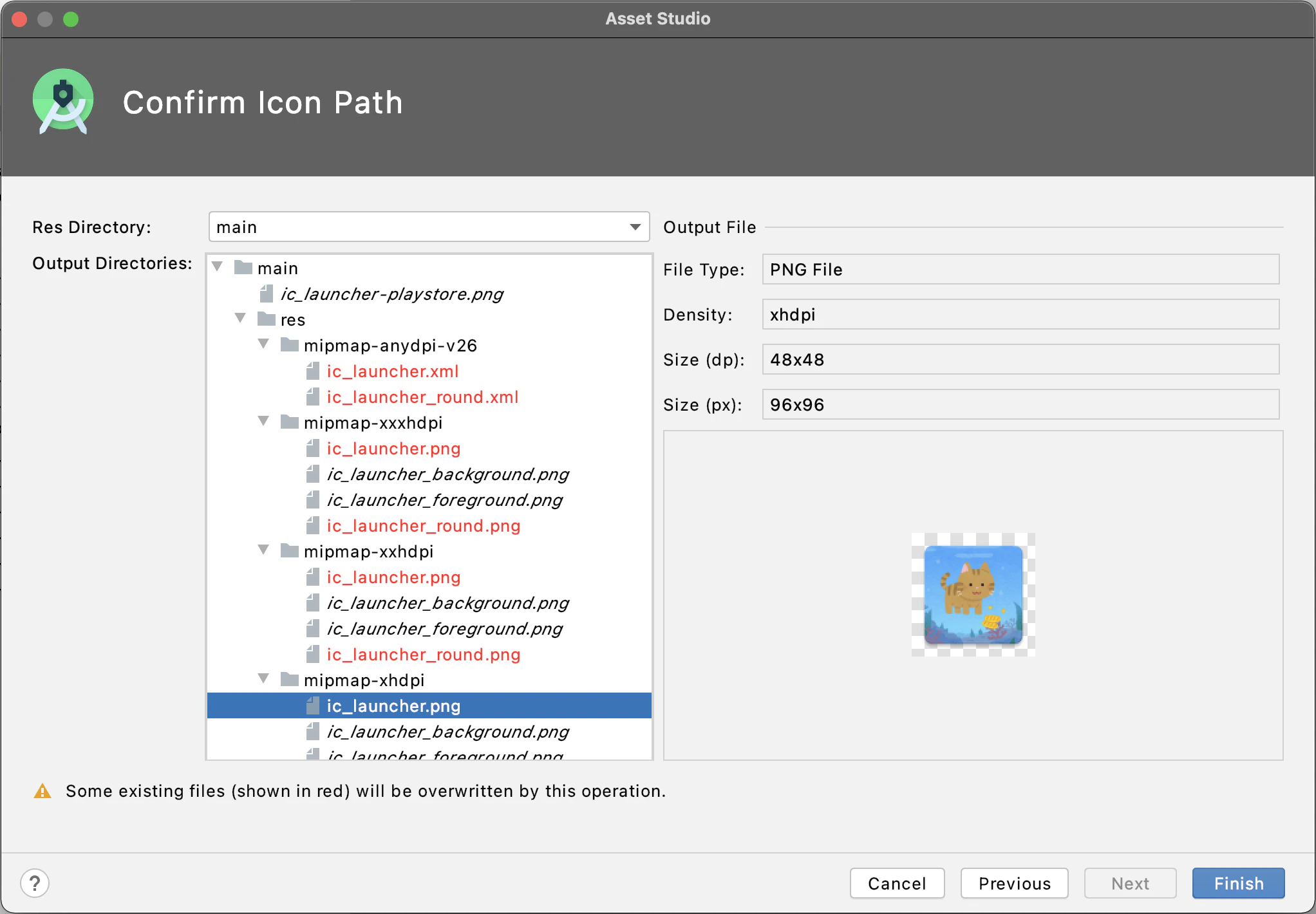Click the Android Studio logo icon
This screenshot has width=1316, height=914.
point(63,101)
